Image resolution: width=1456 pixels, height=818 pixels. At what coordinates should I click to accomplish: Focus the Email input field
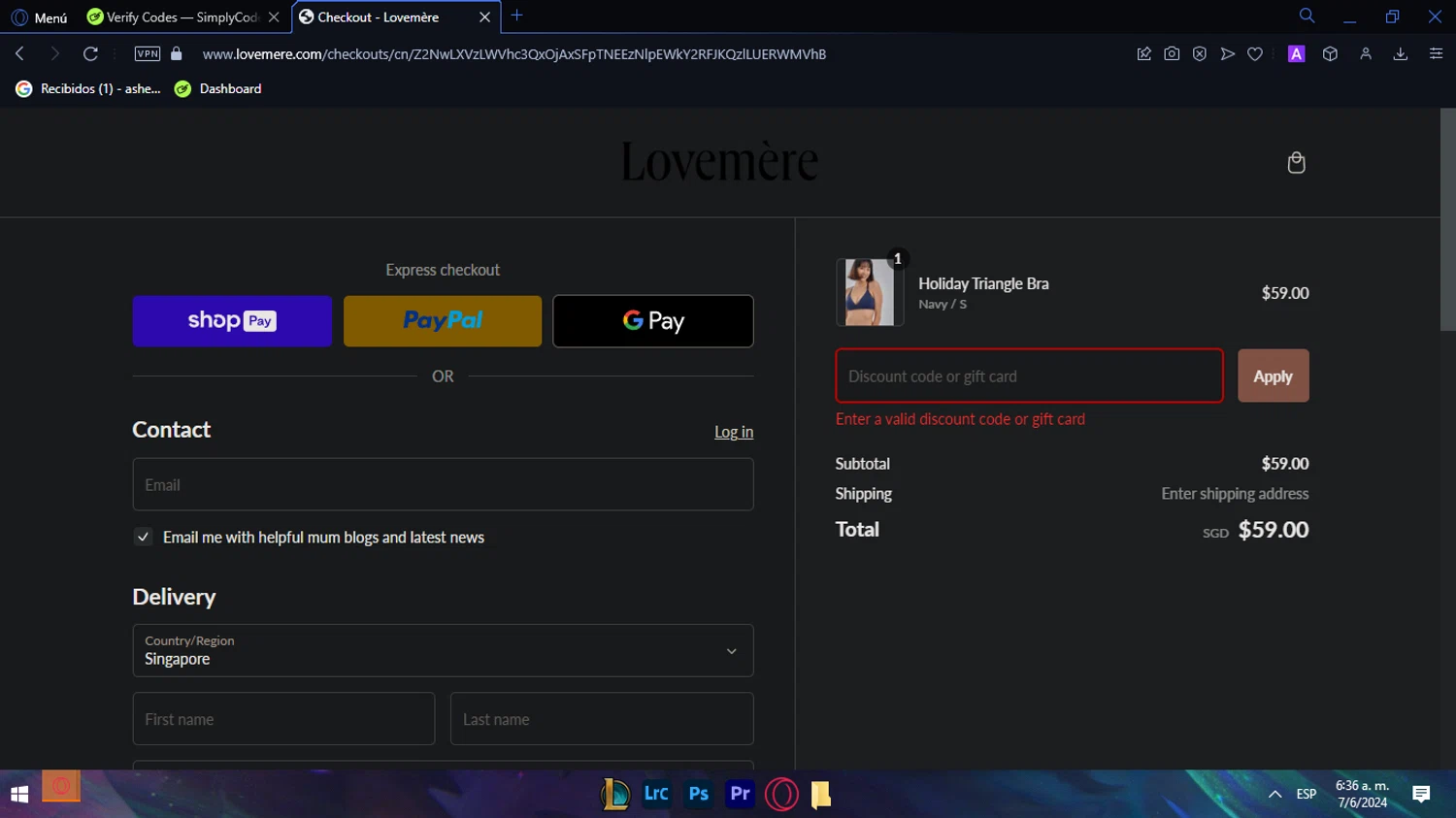pos(443,484)
